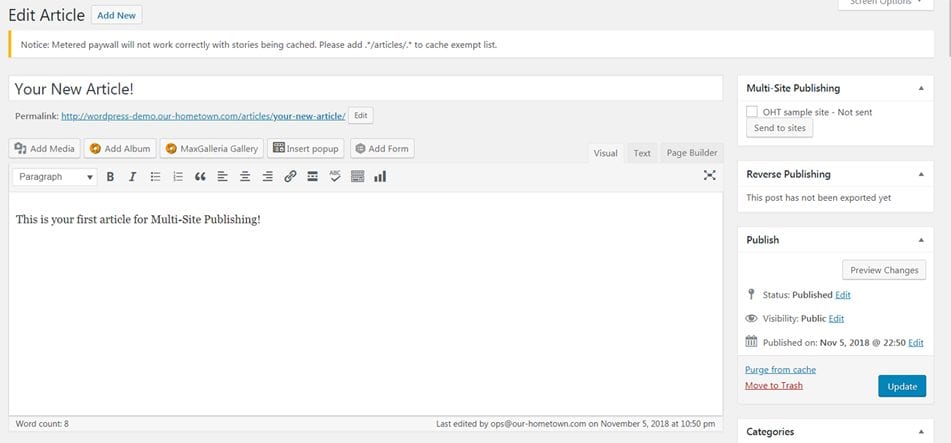Screen dimensions: 951x443
Task: Click Move to Trash link
Action: 773,385
